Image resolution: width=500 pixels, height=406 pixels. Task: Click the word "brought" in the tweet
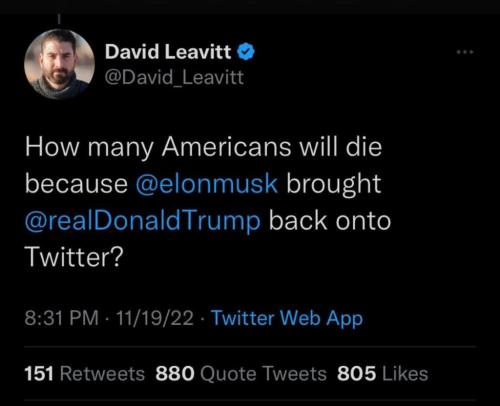[334, 184]
